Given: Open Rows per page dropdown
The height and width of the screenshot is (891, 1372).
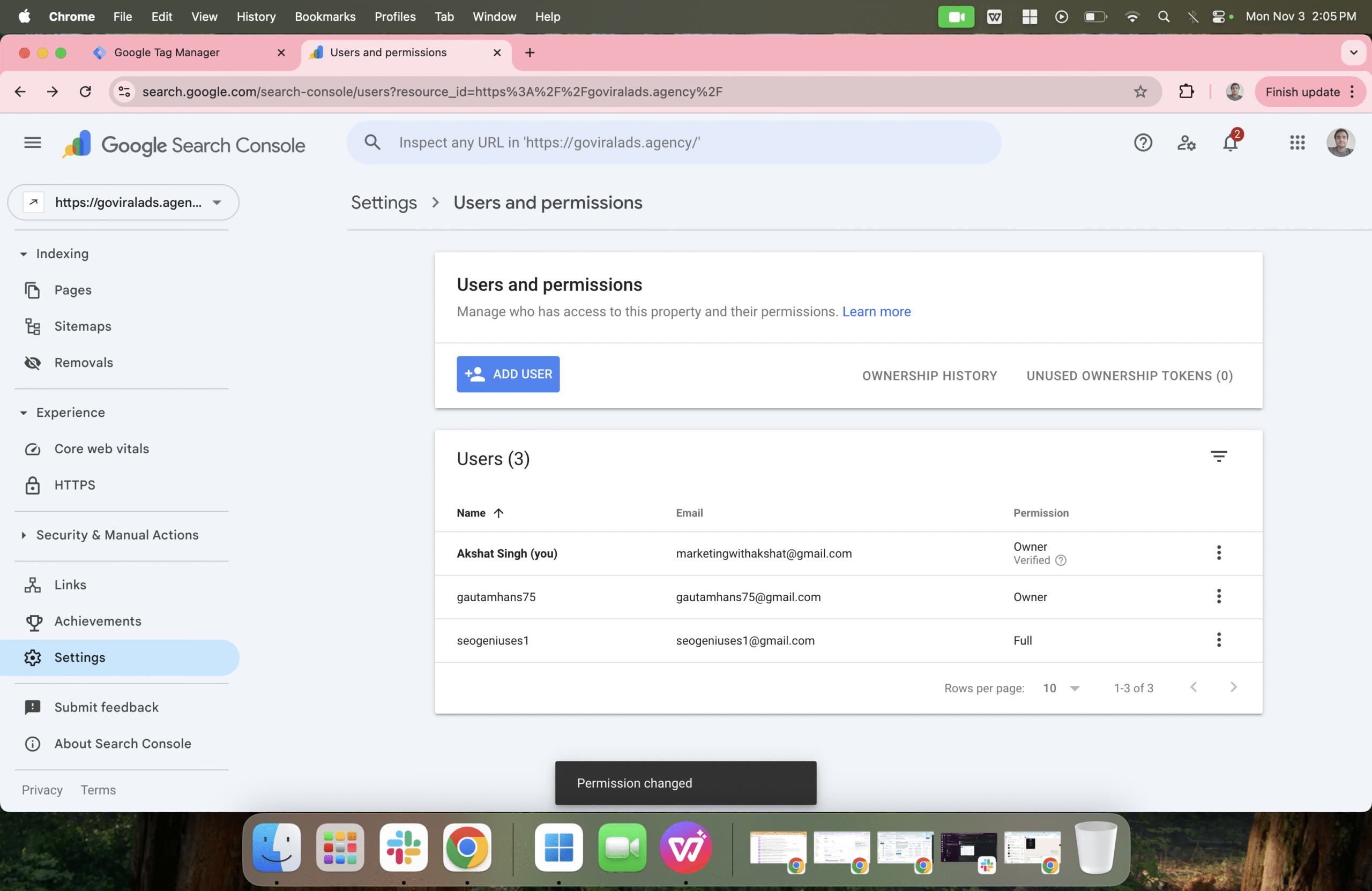Looking at the screenshot, I should [1061, 688].
